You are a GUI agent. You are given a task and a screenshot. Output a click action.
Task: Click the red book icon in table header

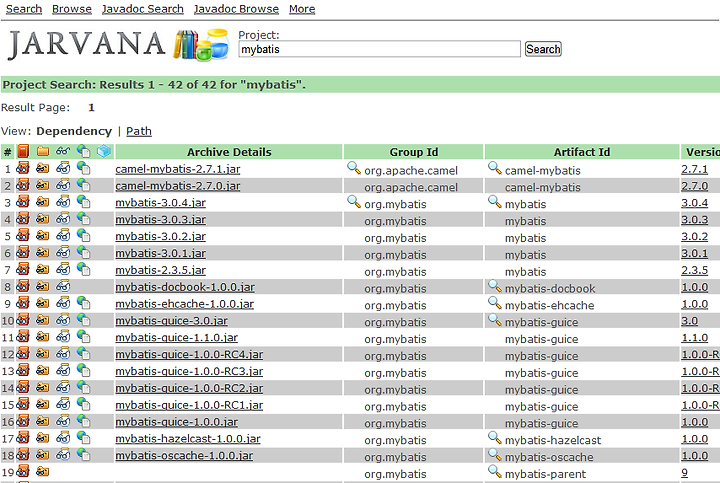point(23,151)
